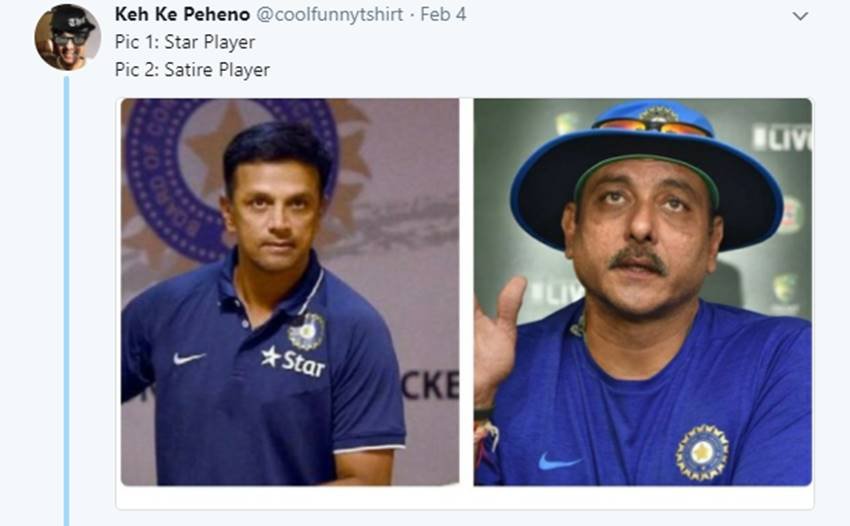The height and width of the screenshot is (526, 850).
Task: Click the Star logo on navy polo
Action: pyautogui.click(x=293, y=362)
